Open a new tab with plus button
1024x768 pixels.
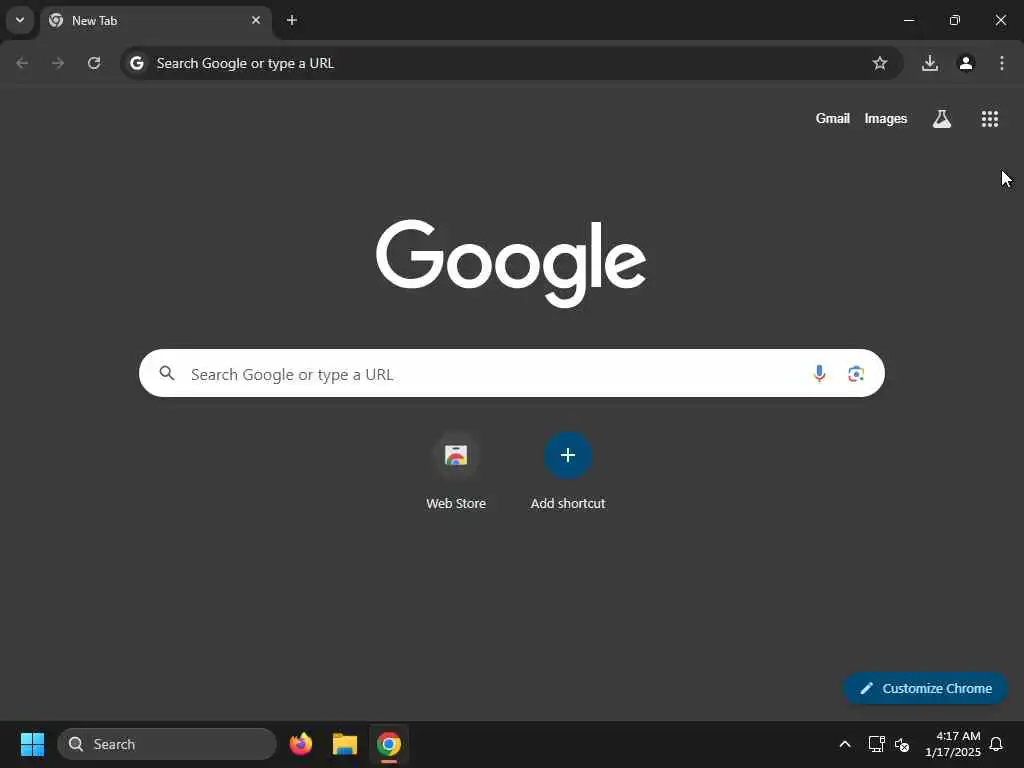pyautogui.click(x=292, y=20)
